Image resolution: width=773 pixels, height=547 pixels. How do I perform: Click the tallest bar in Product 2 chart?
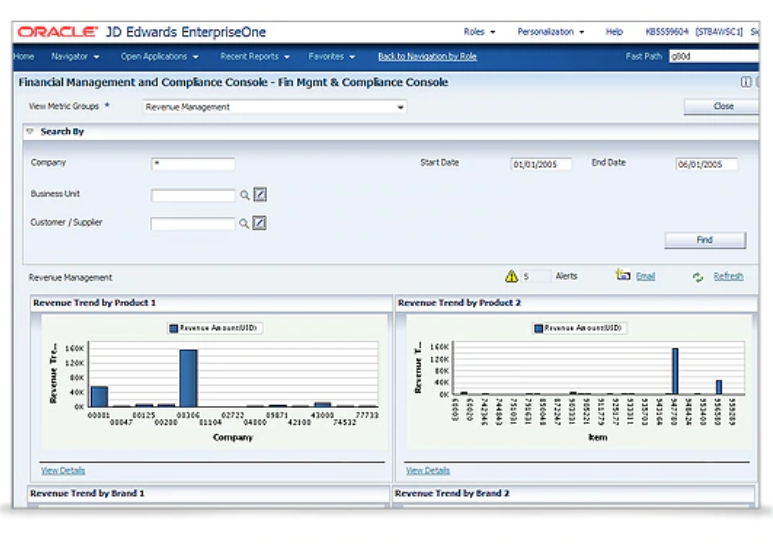[x=675, y=371]
